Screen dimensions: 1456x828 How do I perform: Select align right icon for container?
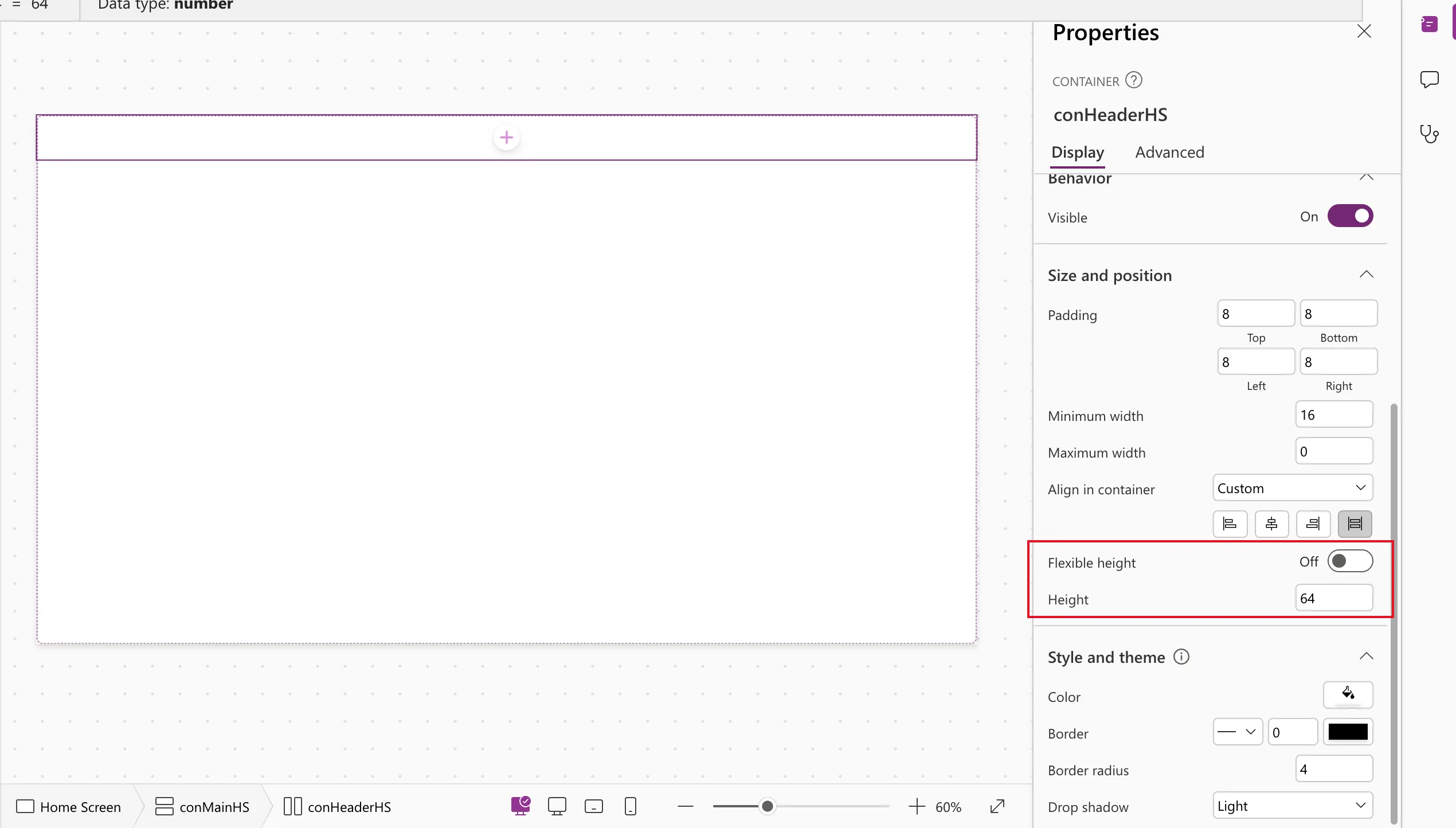click(1313, 524)
